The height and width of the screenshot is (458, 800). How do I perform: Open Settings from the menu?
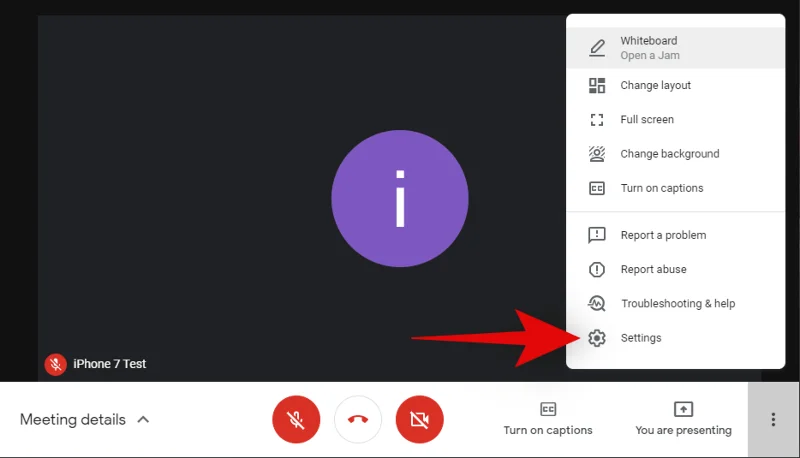pyautogui.click(x=676, y=338)
